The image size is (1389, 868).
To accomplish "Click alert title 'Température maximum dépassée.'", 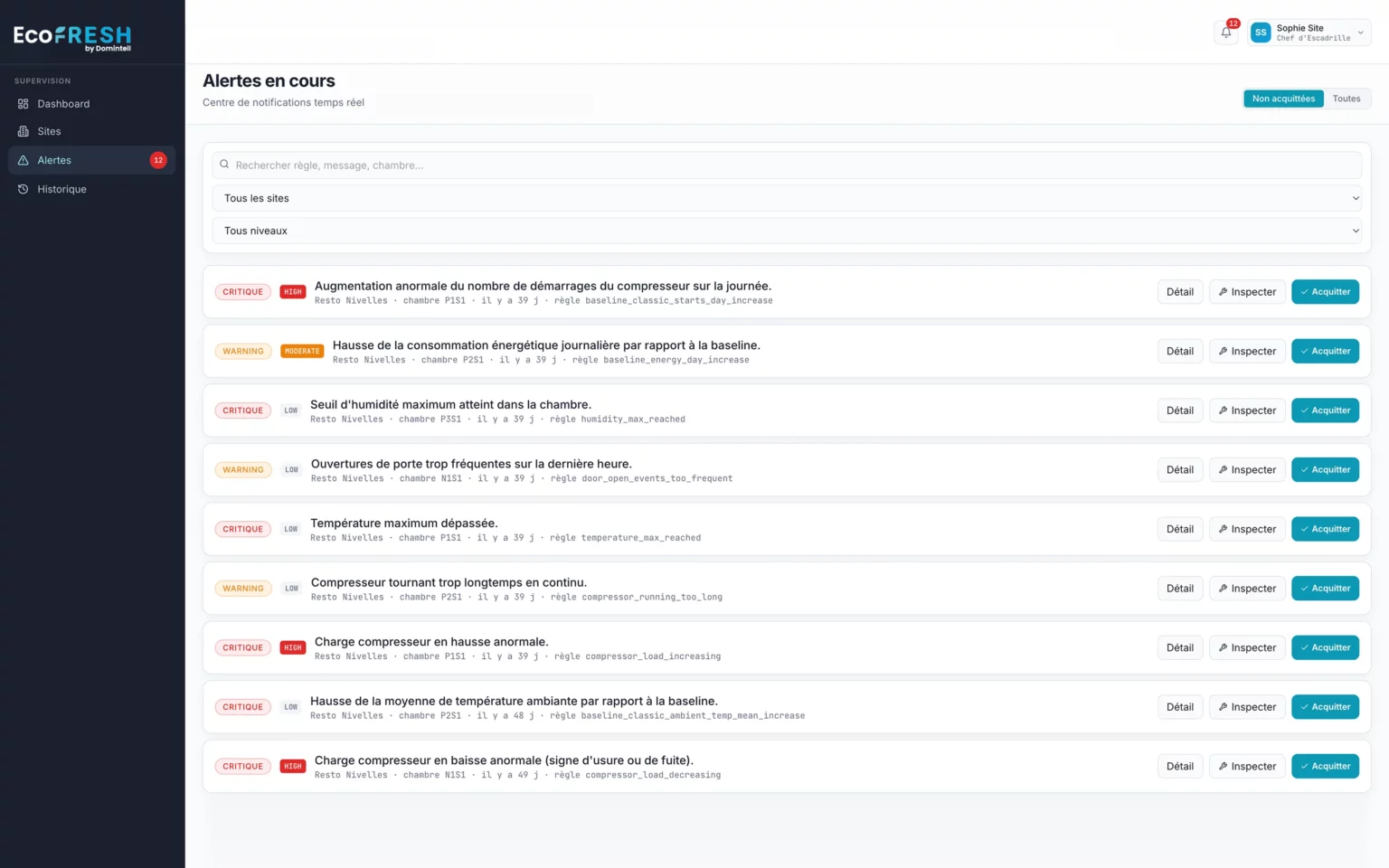I will (x=404, y=524).
